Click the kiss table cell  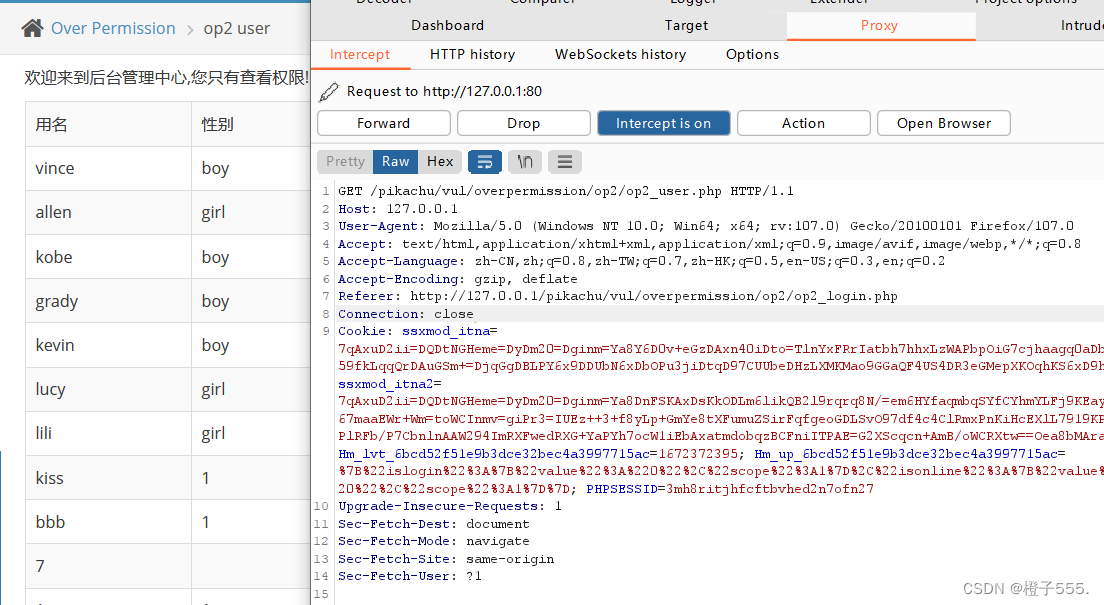point(108,478)
